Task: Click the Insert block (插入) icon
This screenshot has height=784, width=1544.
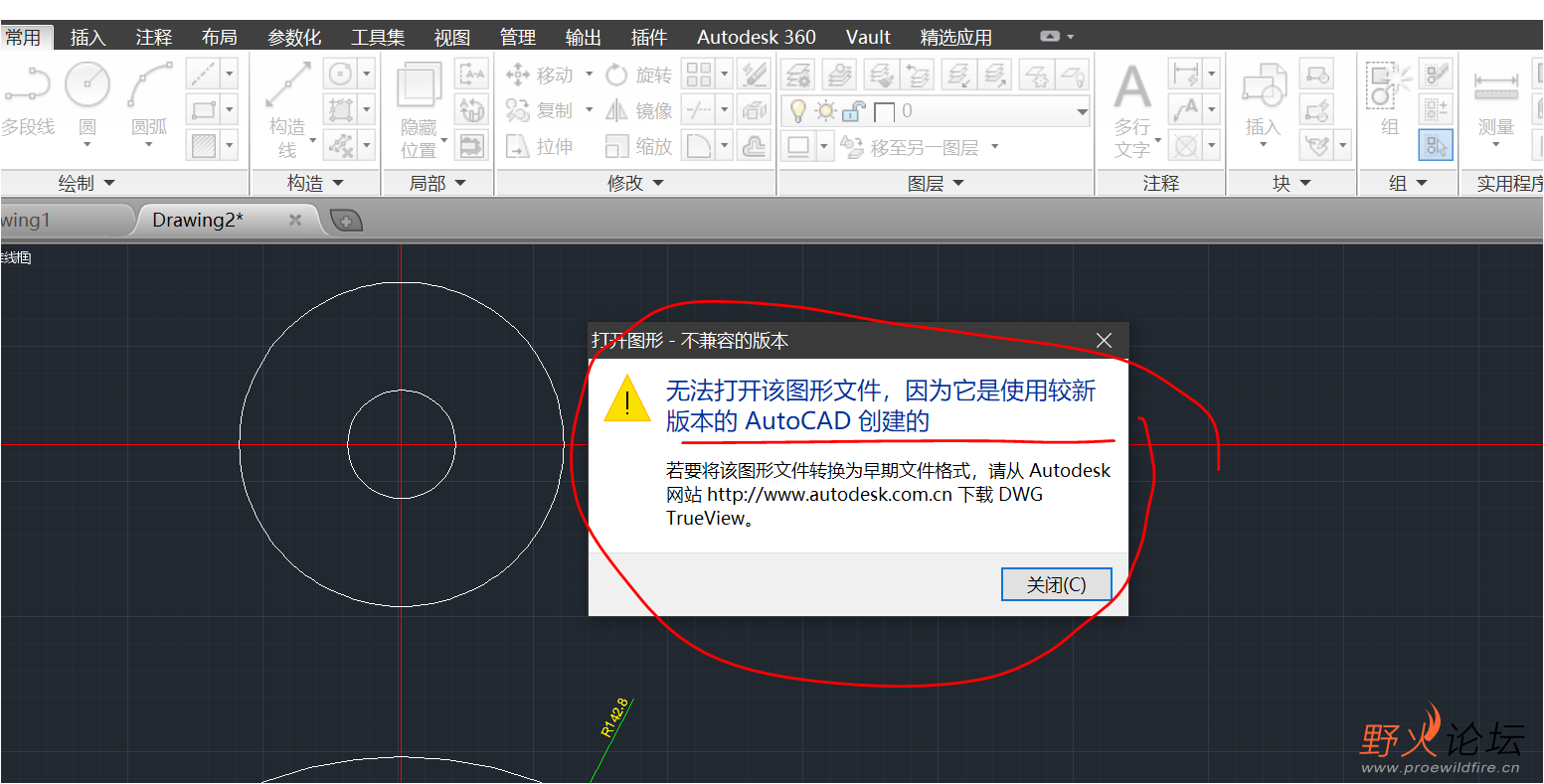Action: [1264, 99]
